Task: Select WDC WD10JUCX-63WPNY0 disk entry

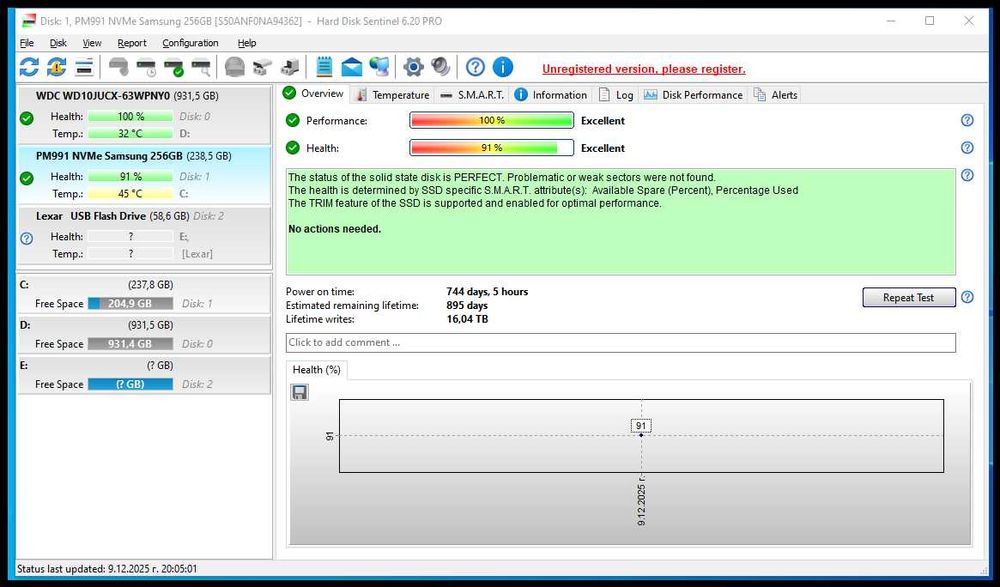Action: 144,114
